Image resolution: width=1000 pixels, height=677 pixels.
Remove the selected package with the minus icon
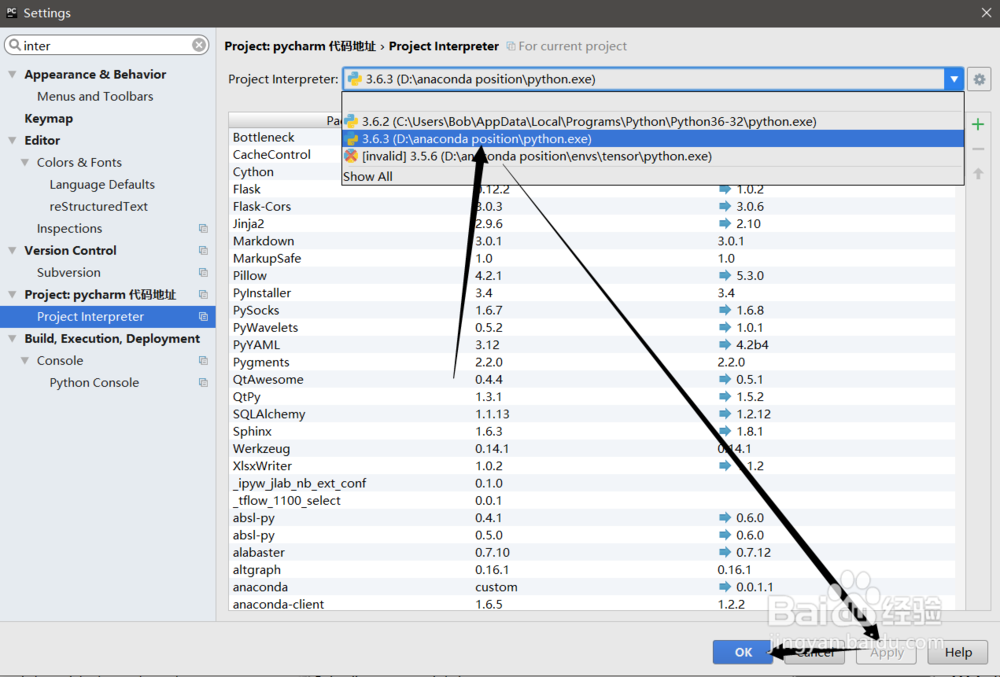click(x=978, y=149)
